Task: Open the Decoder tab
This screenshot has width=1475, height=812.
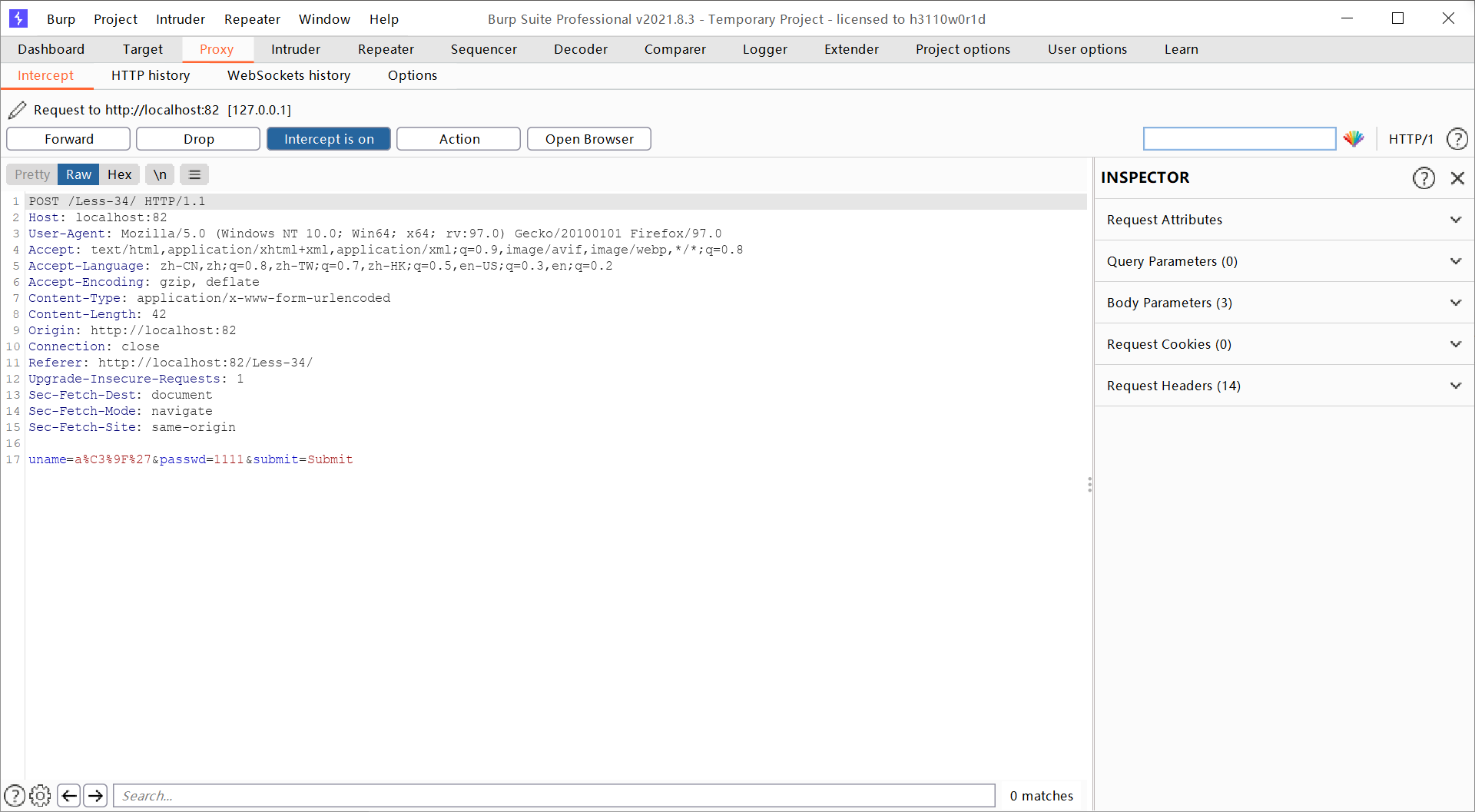Action: coord(581,49)
